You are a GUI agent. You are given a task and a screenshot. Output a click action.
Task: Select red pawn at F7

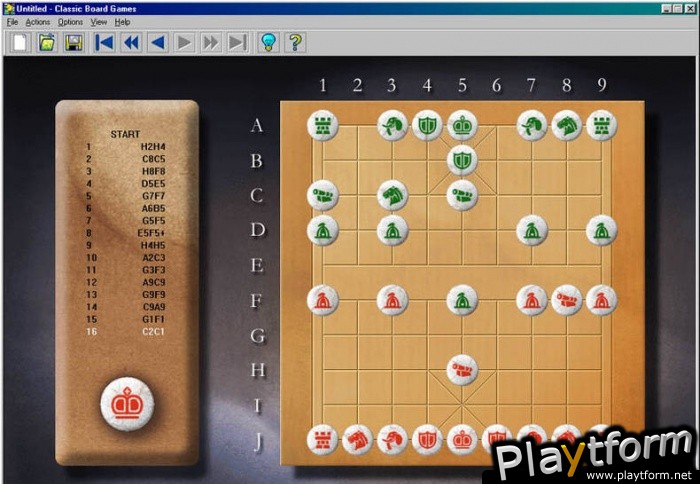(x=532, y=300)
